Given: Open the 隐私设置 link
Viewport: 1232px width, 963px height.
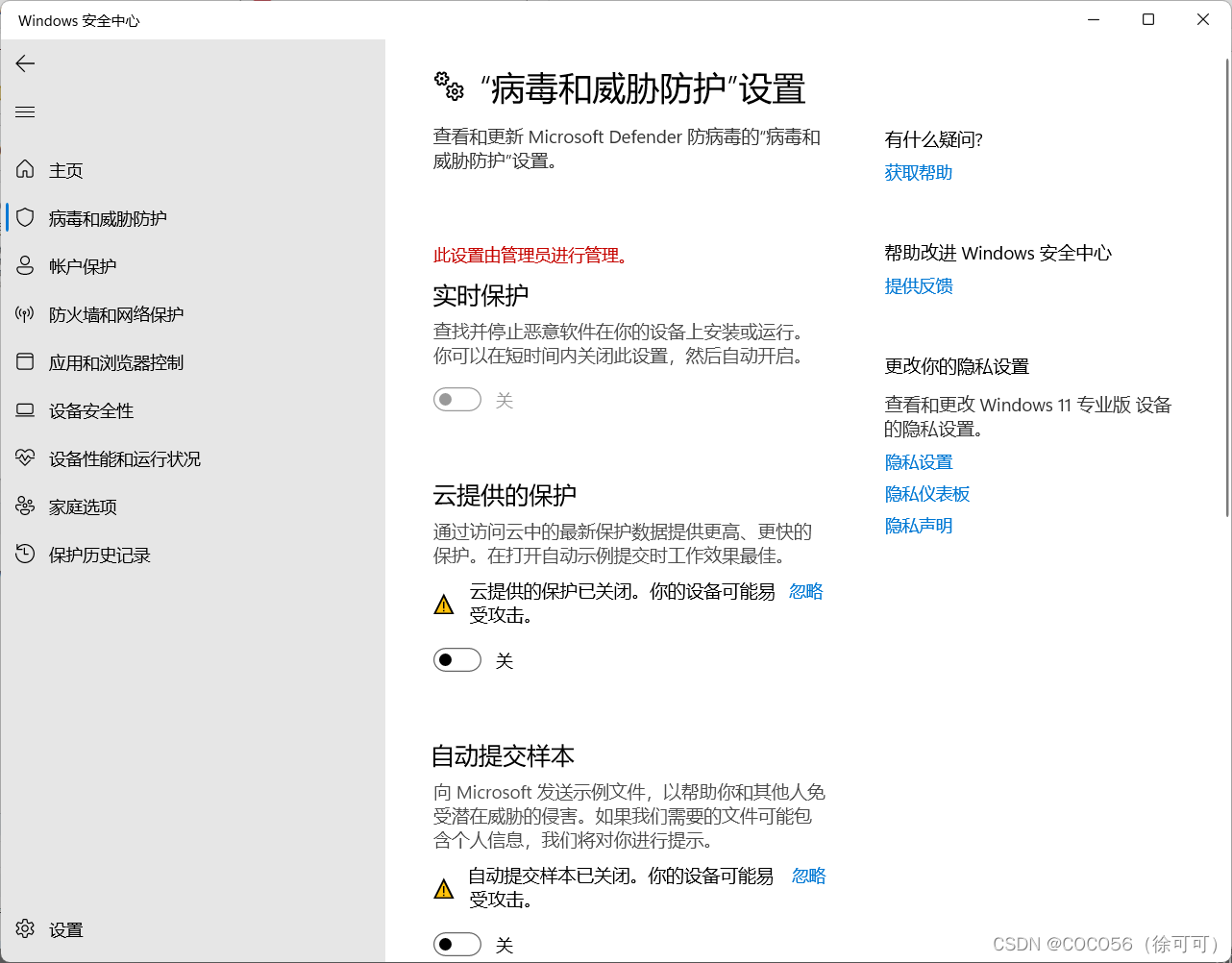Looking at the screenshot, I should (919, 462).
